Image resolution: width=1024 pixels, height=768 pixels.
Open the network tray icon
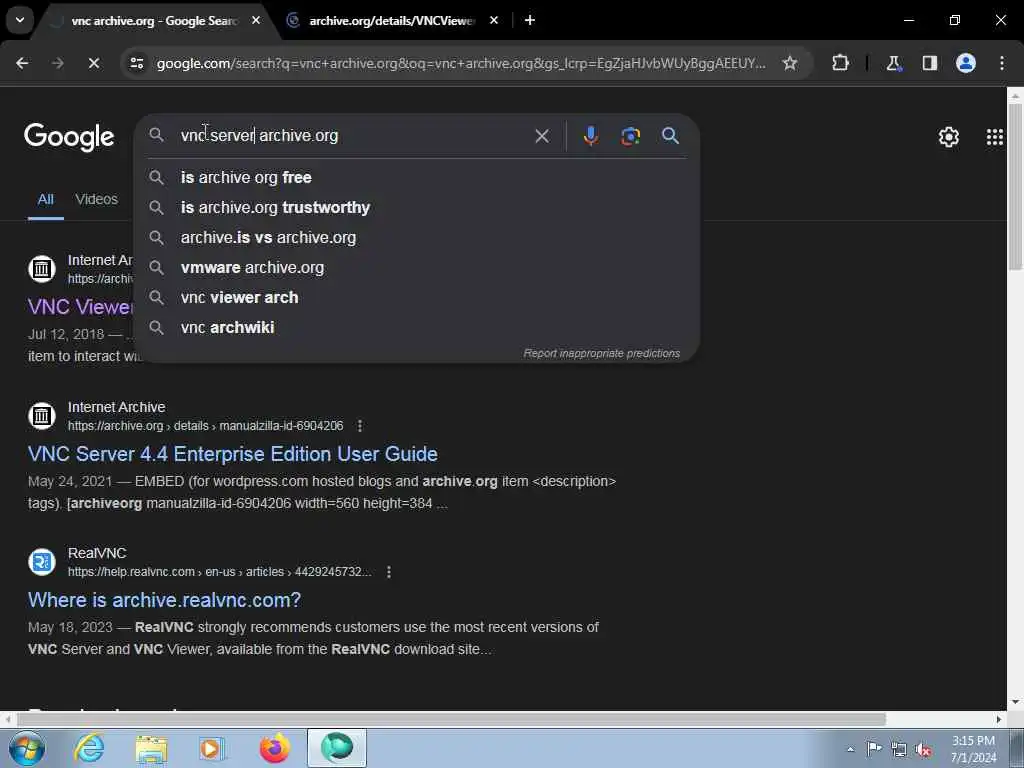[899, 750]
